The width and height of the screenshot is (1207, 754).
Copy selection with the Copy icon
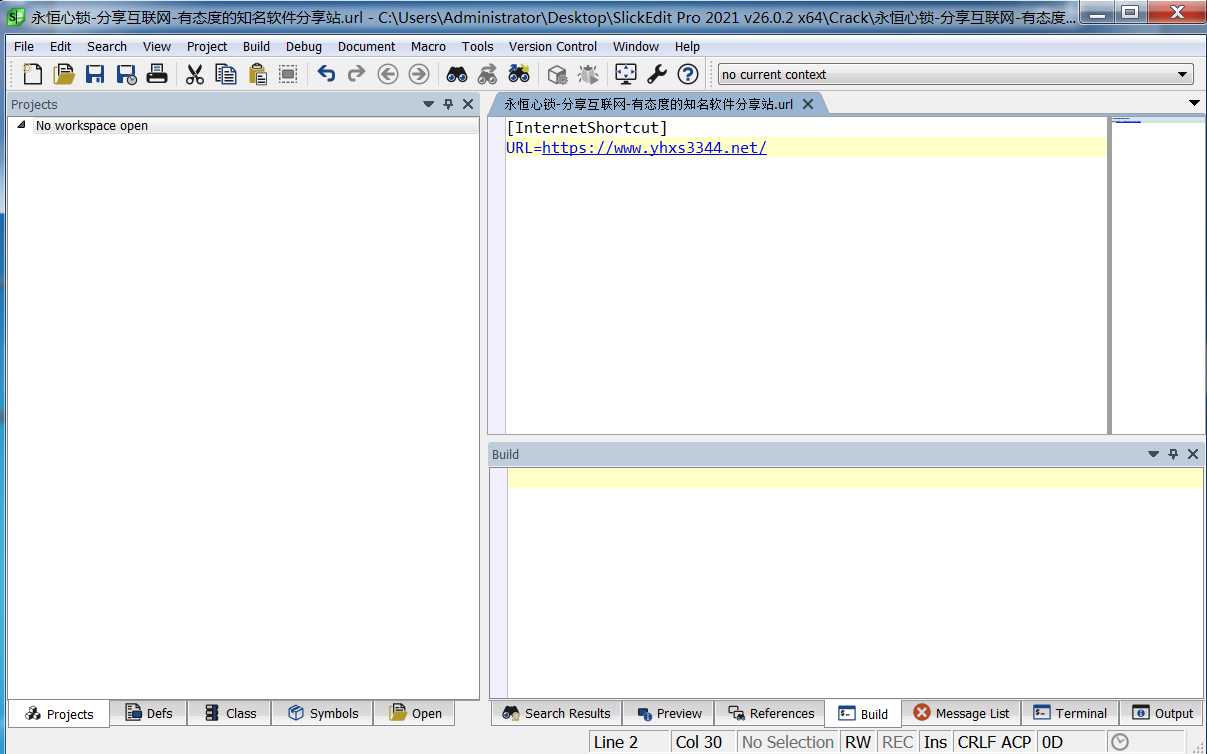[x=226, y=74]
